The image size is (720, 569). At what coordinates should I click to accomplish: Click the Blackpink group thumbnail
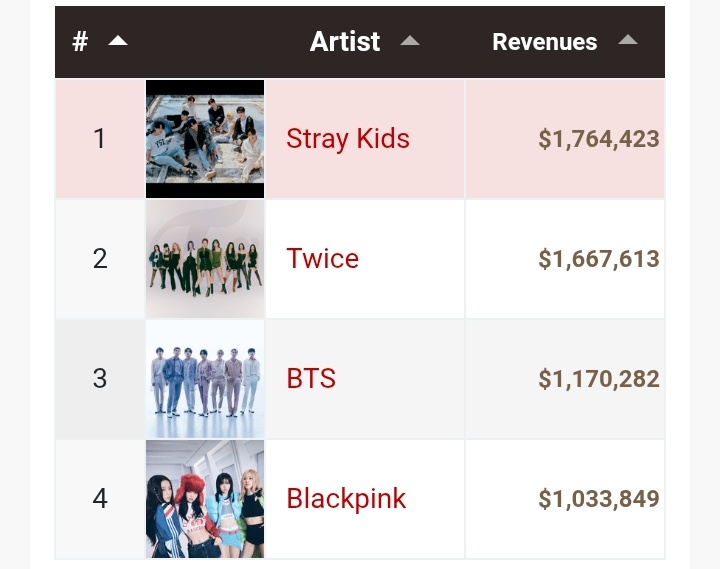click(205, 499)
